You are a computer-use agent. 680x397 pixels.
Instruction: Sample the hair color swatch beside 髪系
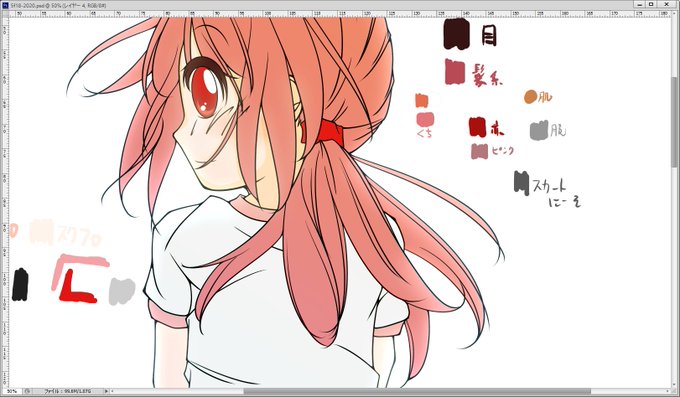click(x=455, y=72)
